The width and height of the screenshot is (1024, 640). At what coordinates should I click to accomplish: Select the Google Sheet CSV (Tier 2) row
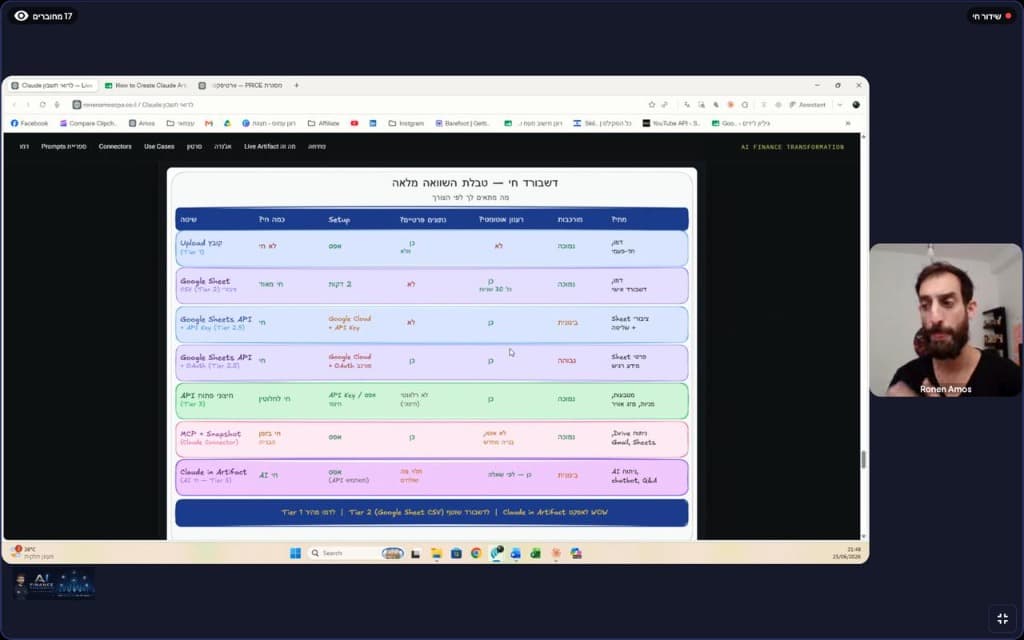click(432, 285)
